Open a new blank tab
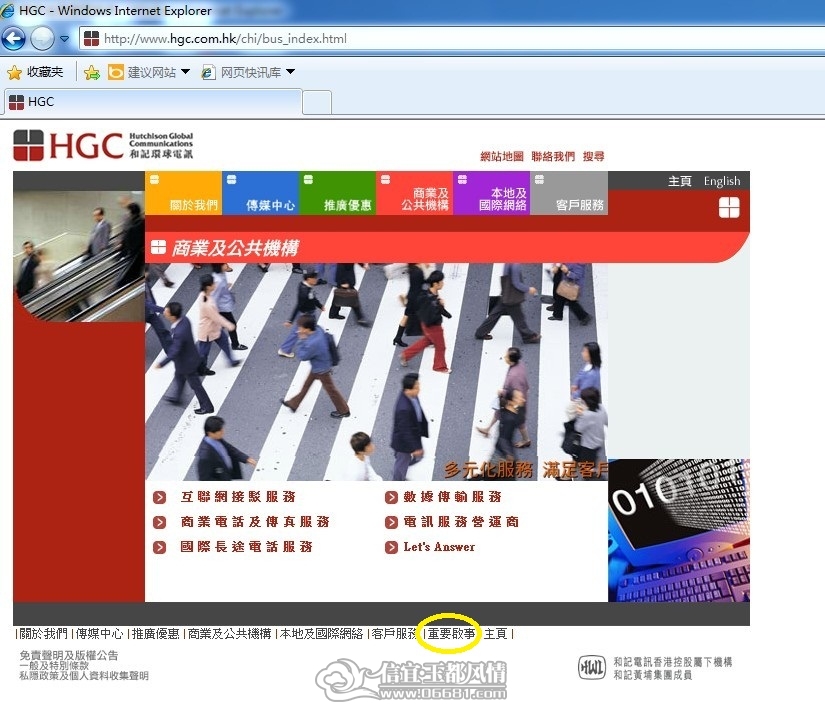 click(317, 102)
